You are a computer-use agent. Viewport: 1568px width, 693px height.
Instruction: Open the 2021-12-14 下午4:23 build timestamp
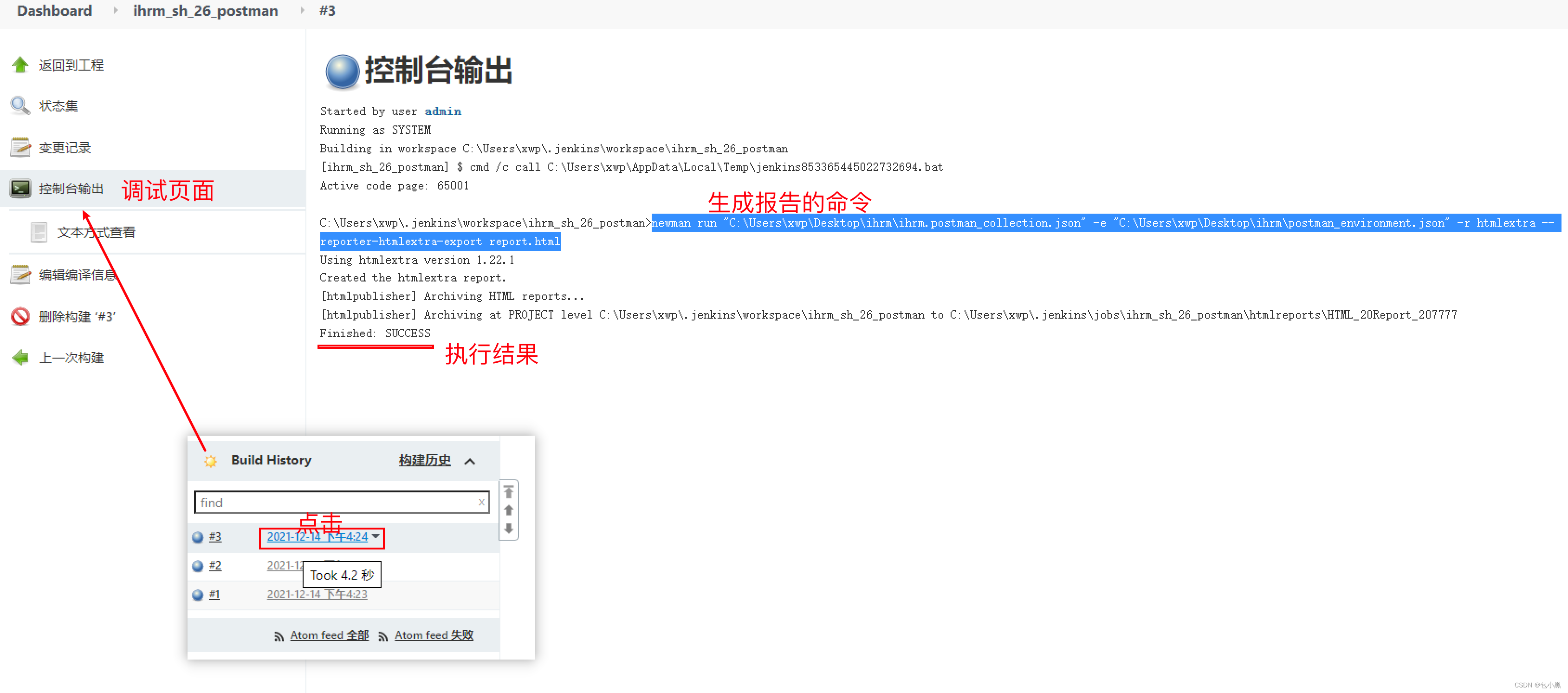pos(317,595)
